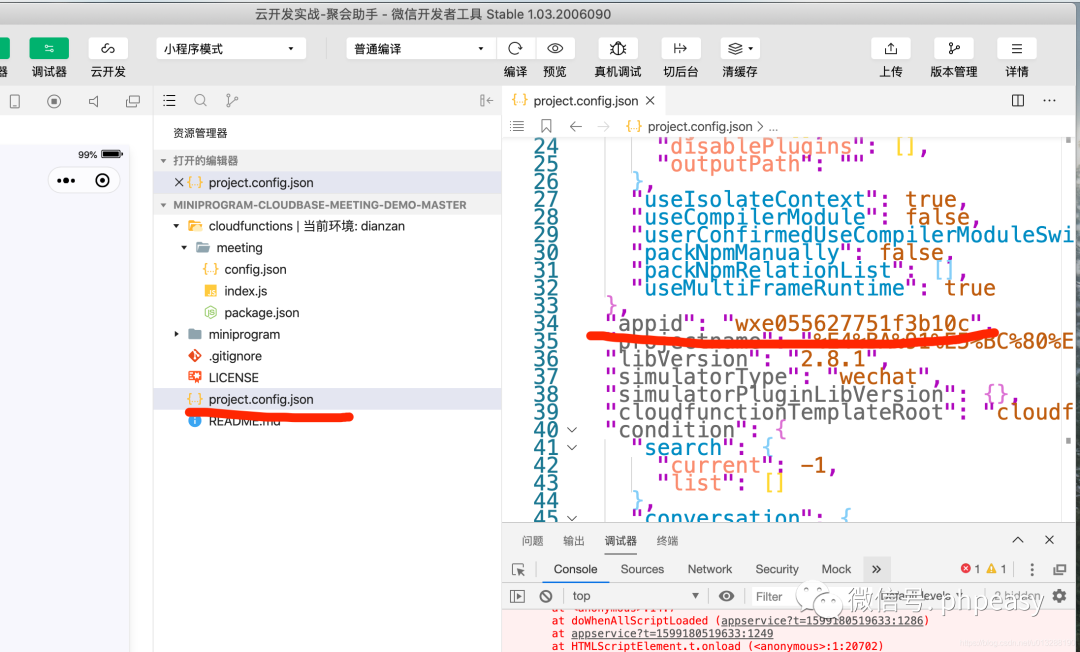Viewport: 1080px width, 652px height.
Task: Select the Security devtools tab
Action: (x=777, y=569)
